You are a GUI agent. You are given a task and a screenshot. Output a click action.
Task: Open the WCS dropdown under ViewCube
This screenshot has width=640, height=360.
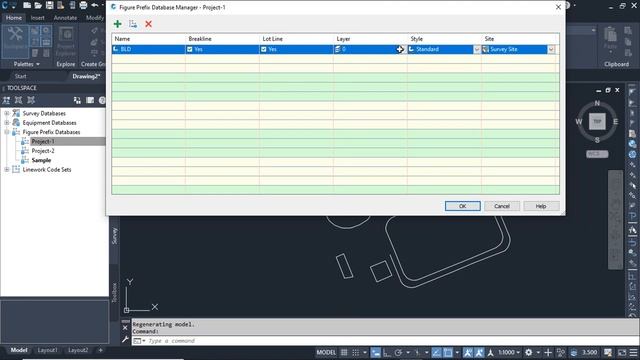pyautogui.click(x=597, y=154)
